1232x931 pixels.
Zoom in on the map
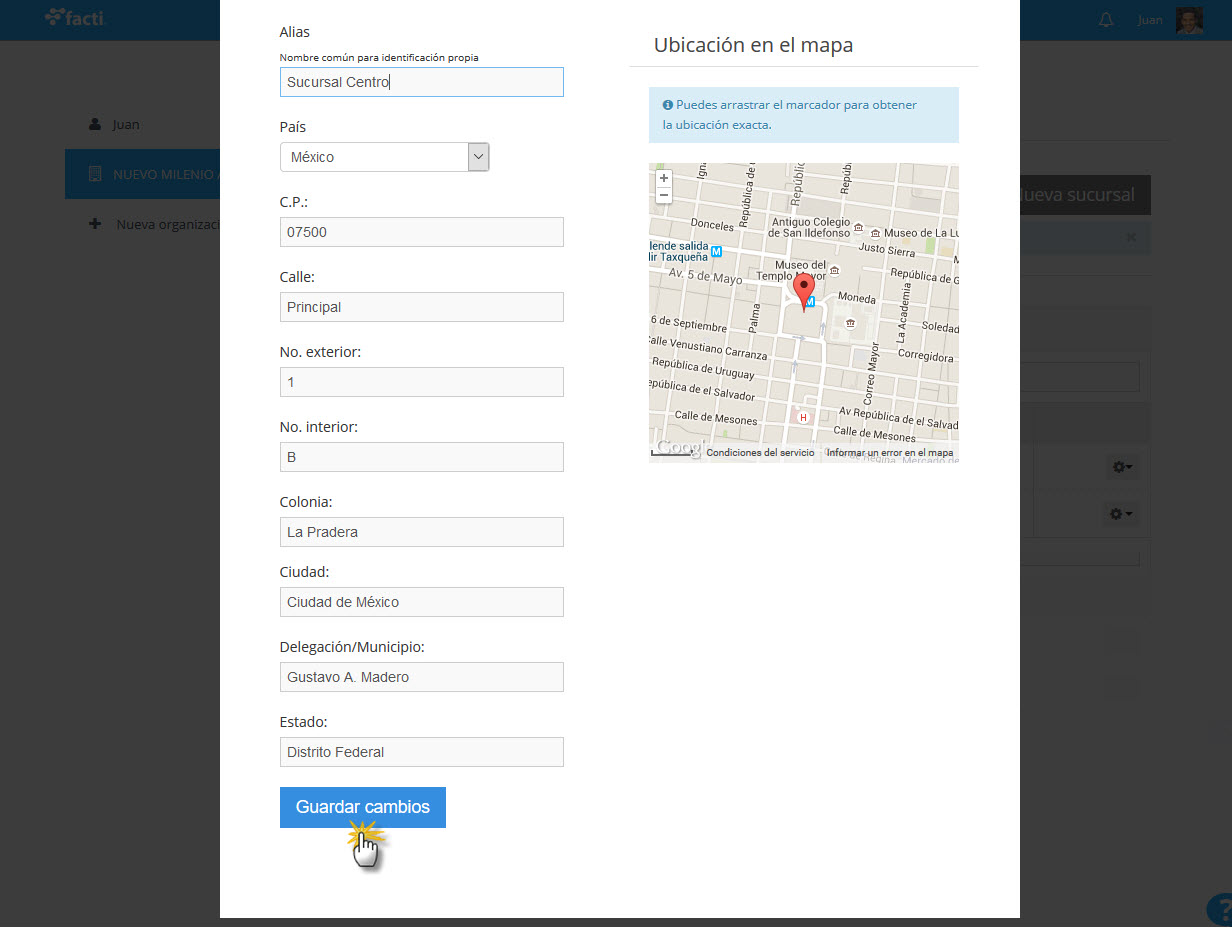coord(664,178)
